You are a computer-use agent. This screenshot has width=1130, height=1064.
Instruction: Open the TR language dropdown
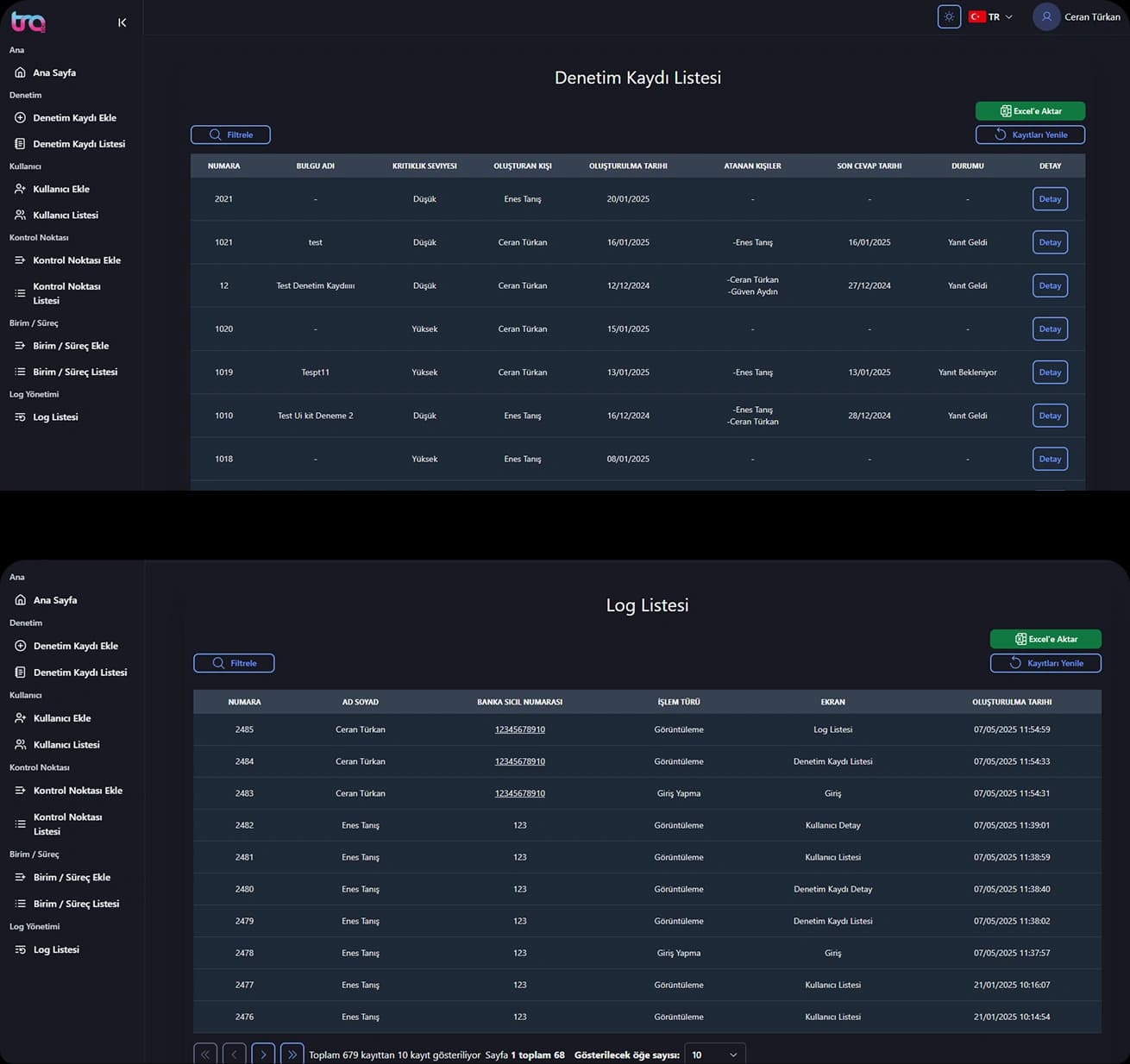[x=990, y=16]
